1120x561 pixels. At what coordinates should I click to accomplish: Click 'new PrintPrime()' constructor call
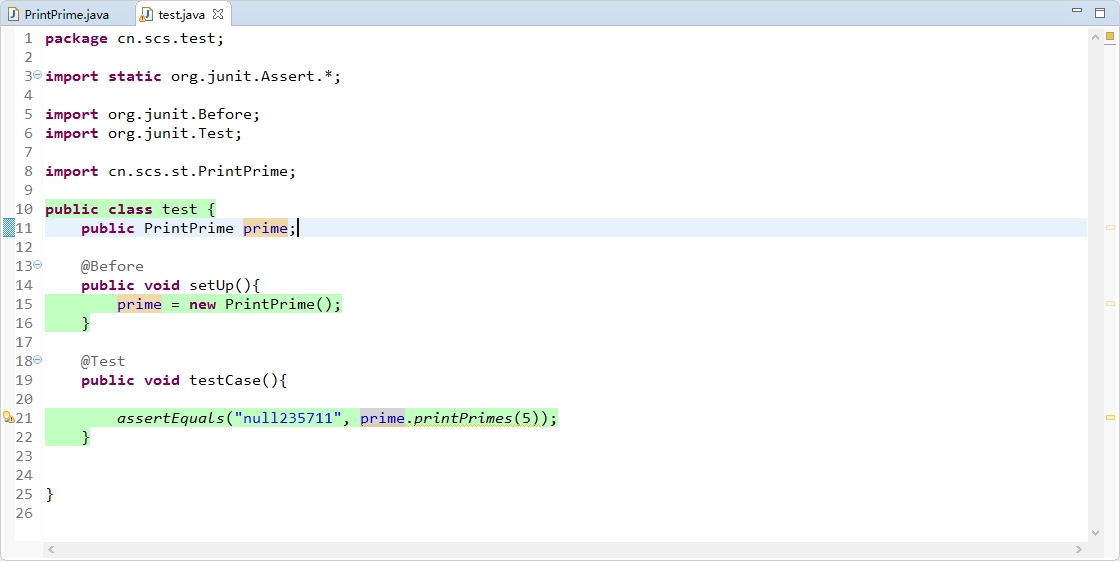click(261, 304)
